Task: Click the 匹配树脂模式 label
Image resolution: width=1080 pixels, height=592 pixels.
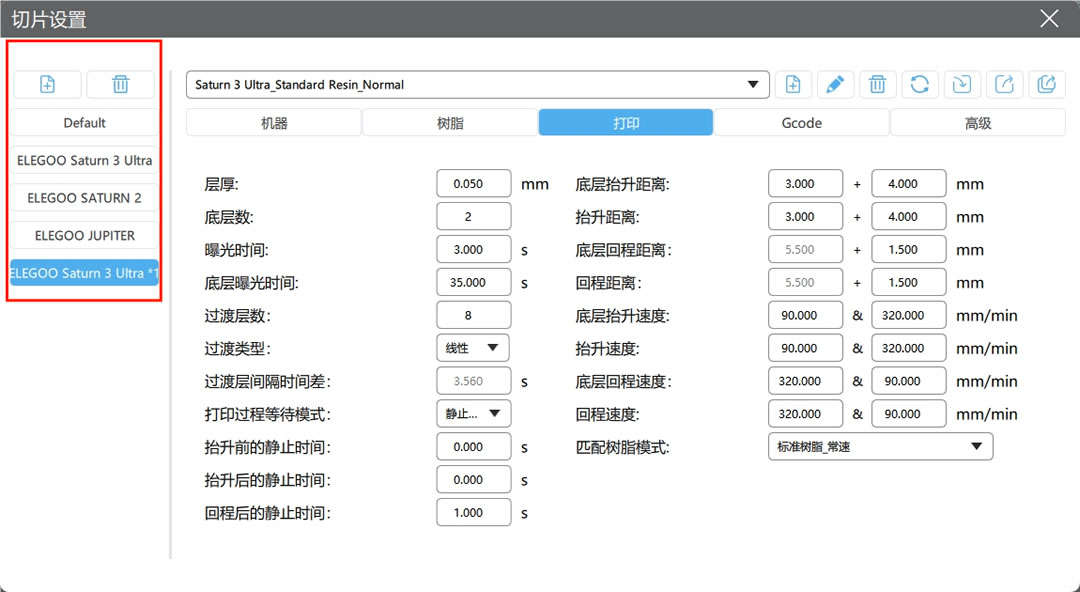Action: (x=622, y=447)
